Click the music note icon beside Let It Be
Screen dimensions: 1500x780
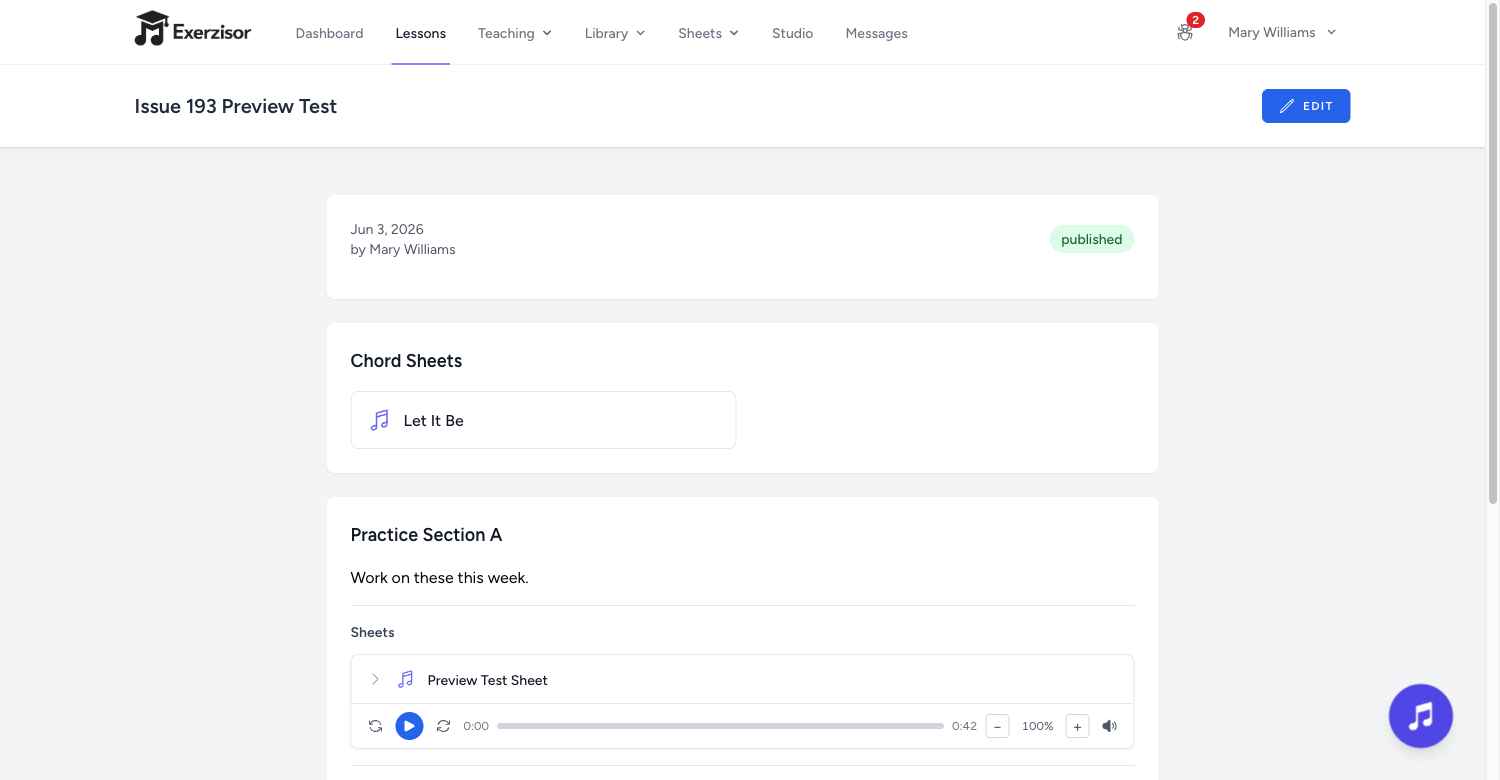pyautogui.click(x=379, y=420)
